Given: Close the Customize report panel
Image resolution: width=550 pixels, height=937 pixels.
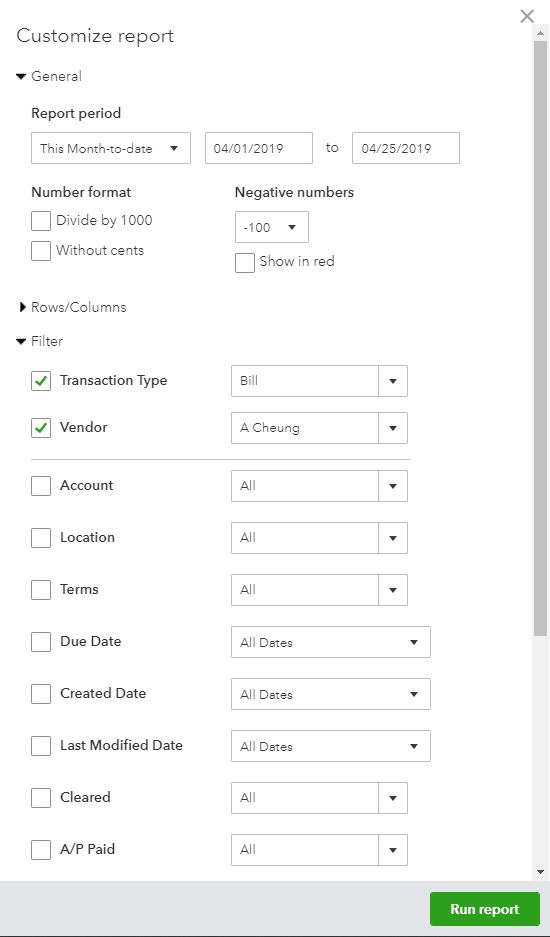Looking at the screenshot, I should point(527,16).
